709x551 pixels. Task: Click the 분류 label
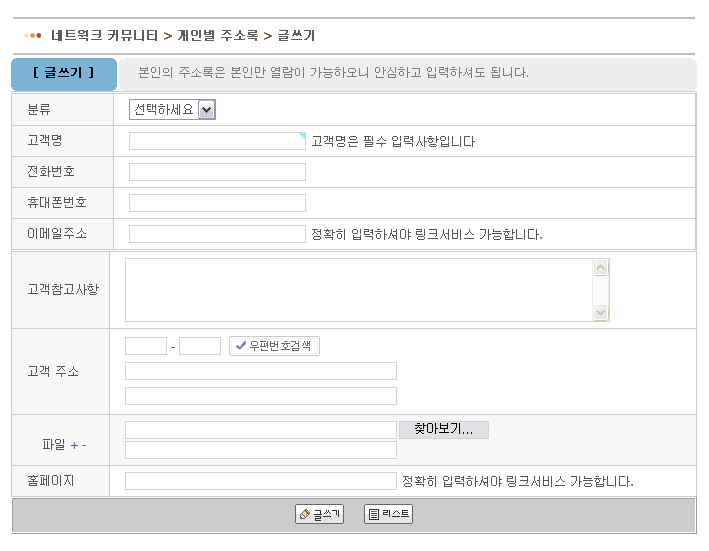coord(39,110)
